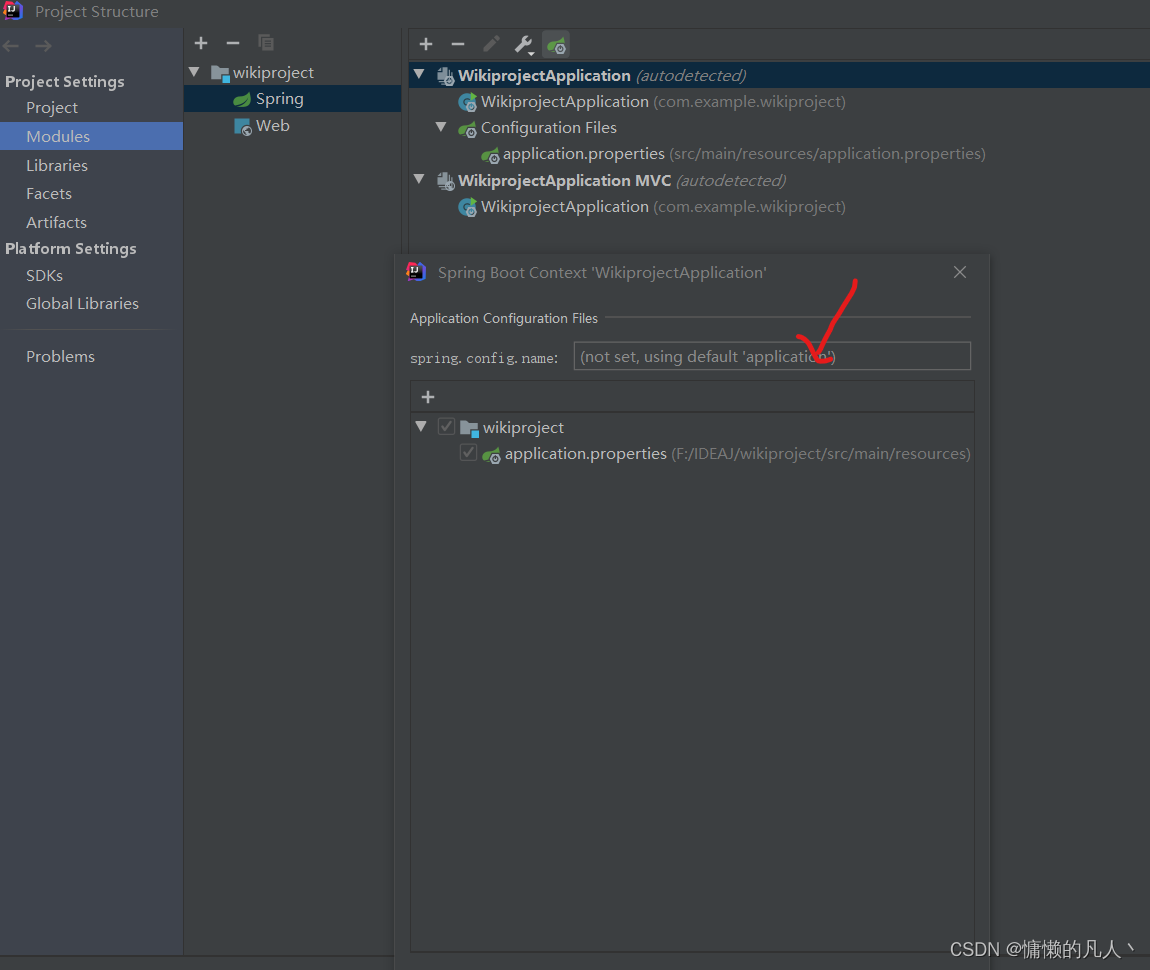Collapse the Configuration Files node
The image size is (1150, 970).
441,127
